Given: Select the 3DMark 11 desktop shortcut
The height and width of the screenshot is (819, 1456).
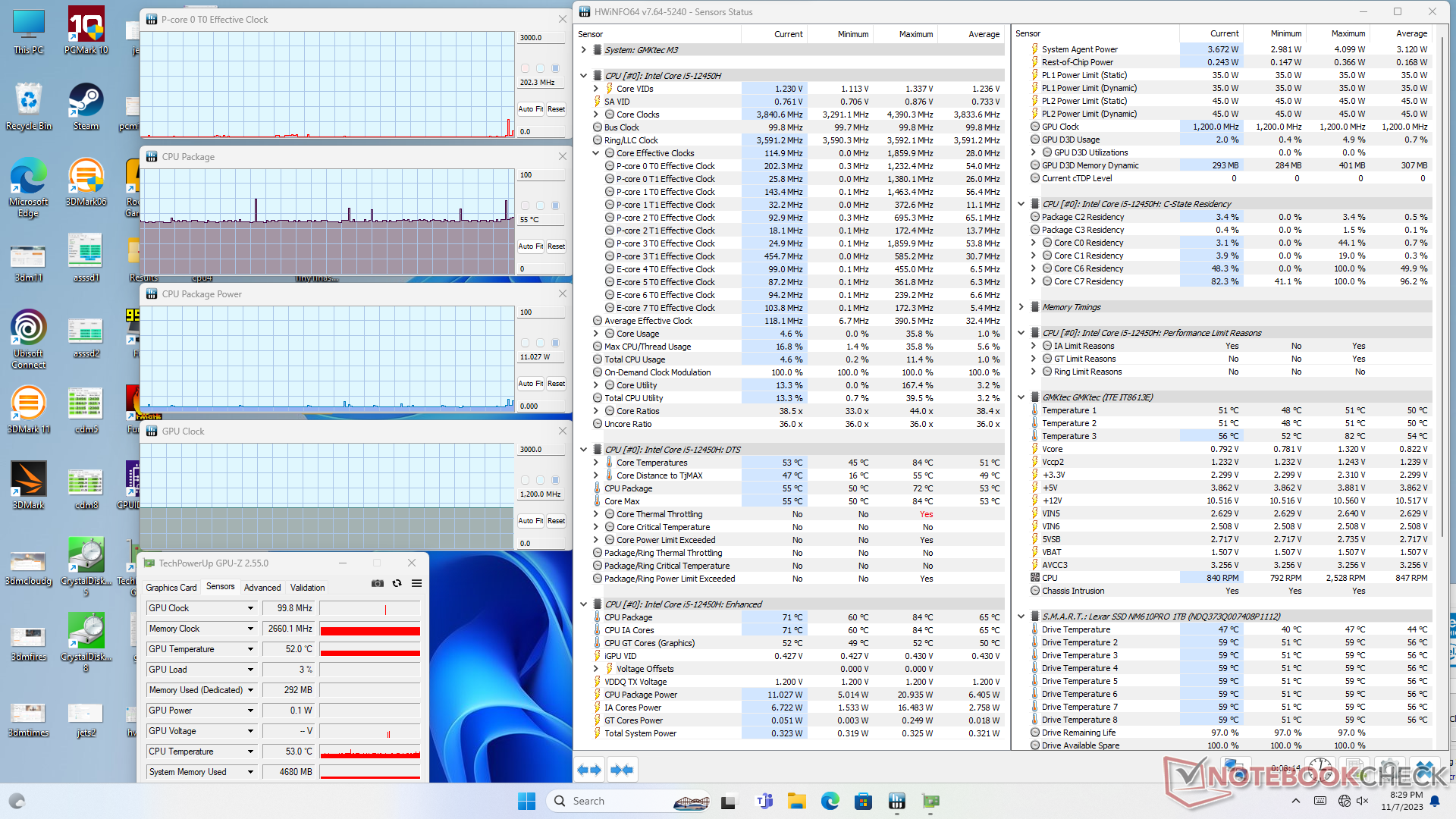Looking at the screenshot, I should [x=29, y=410].
